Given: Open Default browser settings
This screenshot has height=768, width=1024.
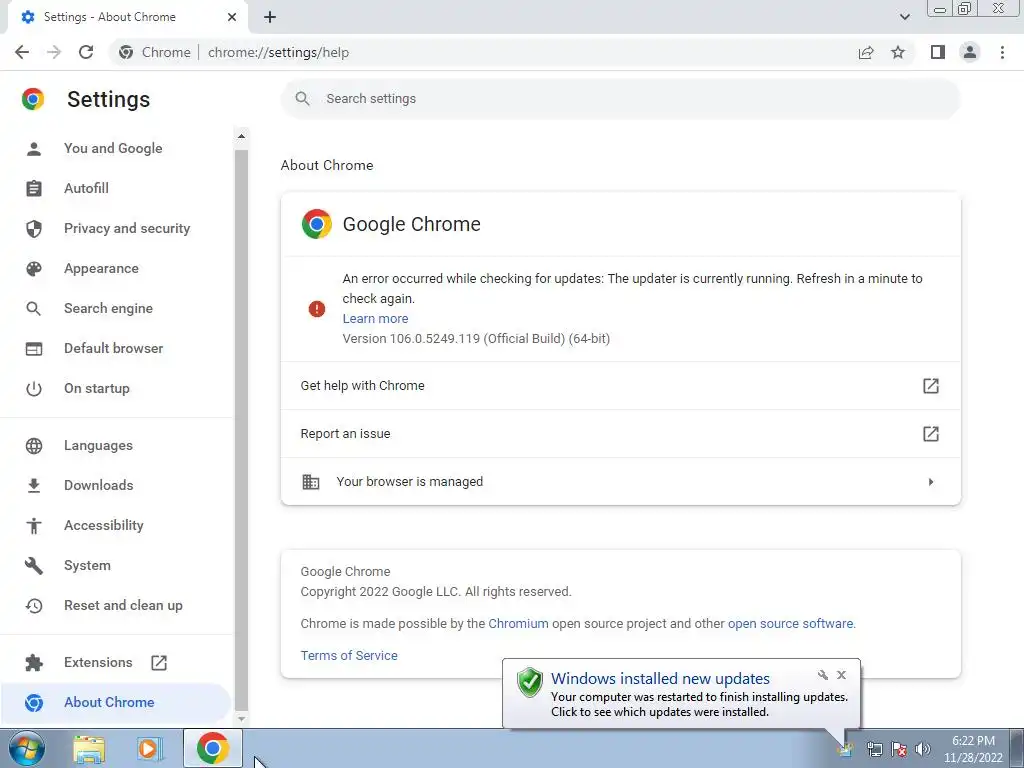Looking at the screenshot, I should [116, 348].
